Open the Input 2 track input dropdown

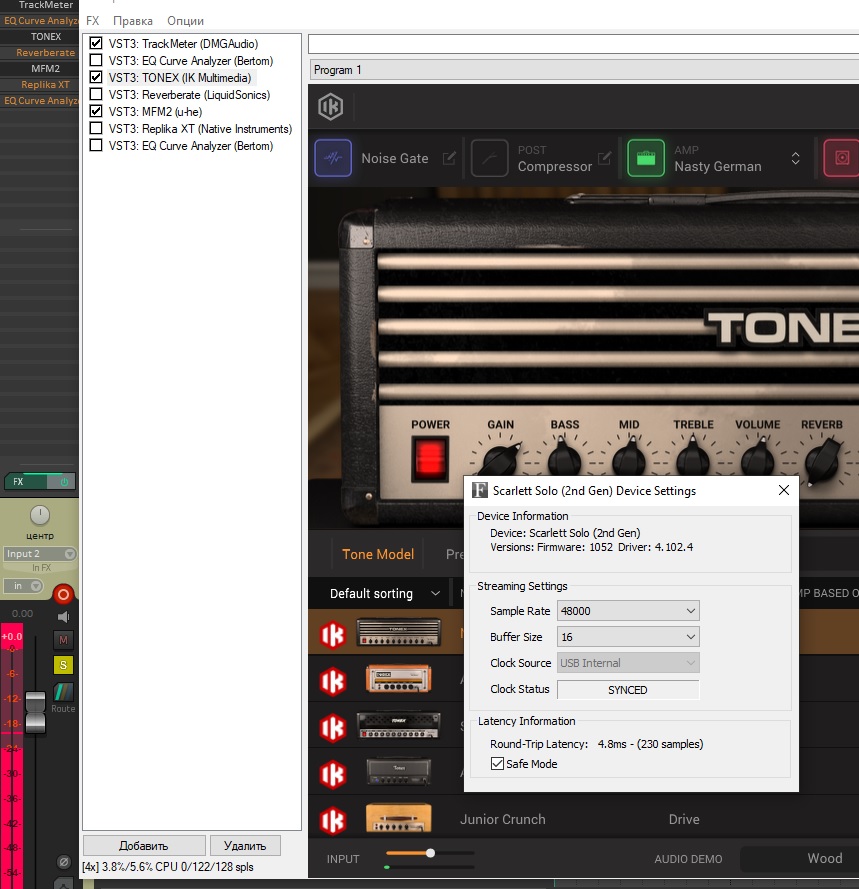[40, 553]
